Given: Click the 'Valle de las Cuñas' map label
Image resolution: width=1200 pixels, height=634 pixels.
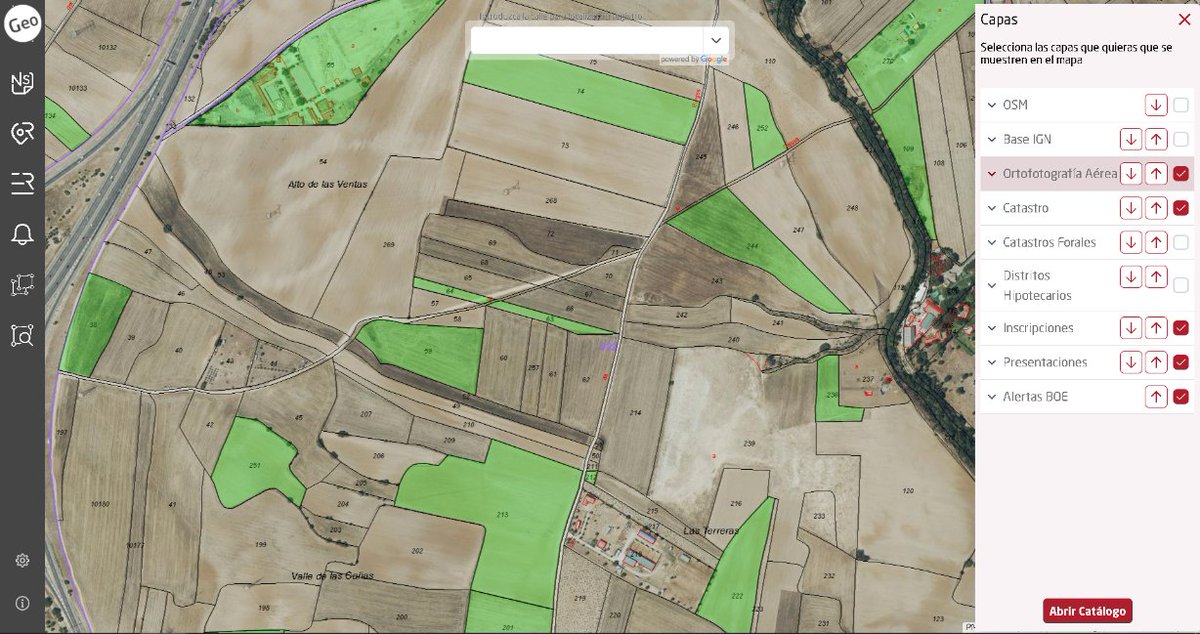Looking at the screenshot, I should [331, 576].
